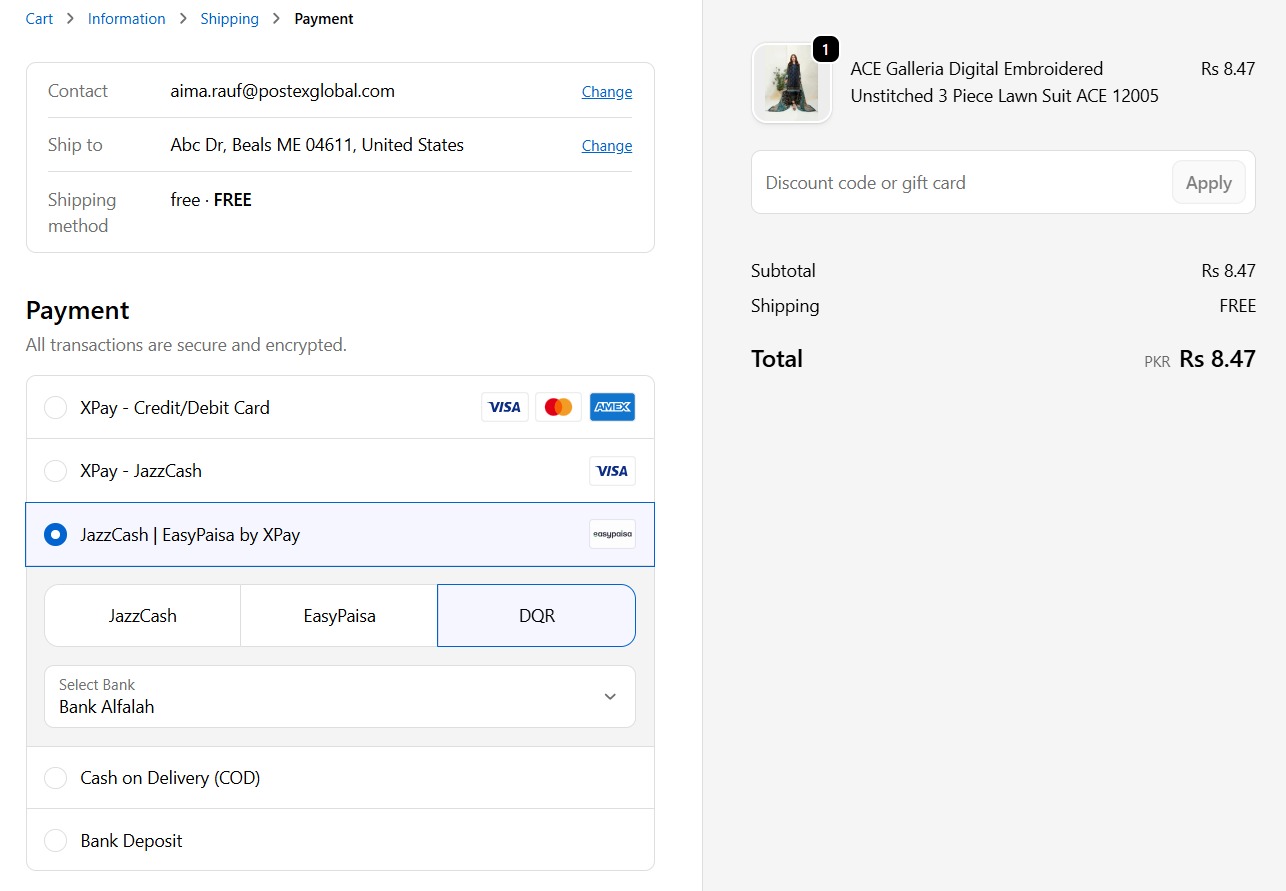The width and height of the screenshot is (1286, 891).
Task: Switch to the EasyPaisa tab
Action: tap(340, 616)
